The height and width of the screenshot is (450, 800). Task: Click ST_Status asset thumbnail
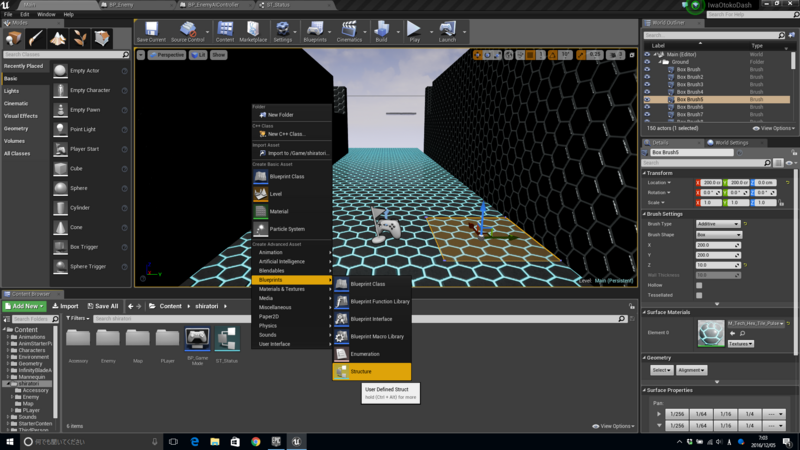[227, 339]
